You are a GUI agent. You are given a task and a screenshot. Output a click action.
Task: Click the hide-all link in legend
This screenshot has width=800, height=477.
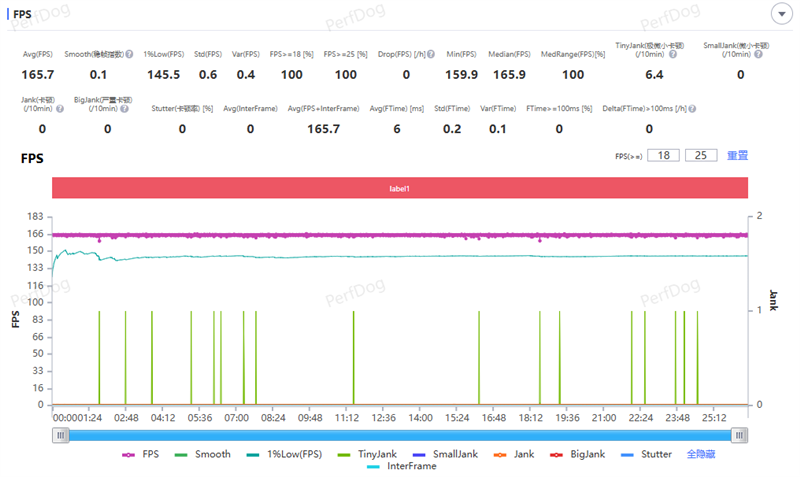point(701,454)
